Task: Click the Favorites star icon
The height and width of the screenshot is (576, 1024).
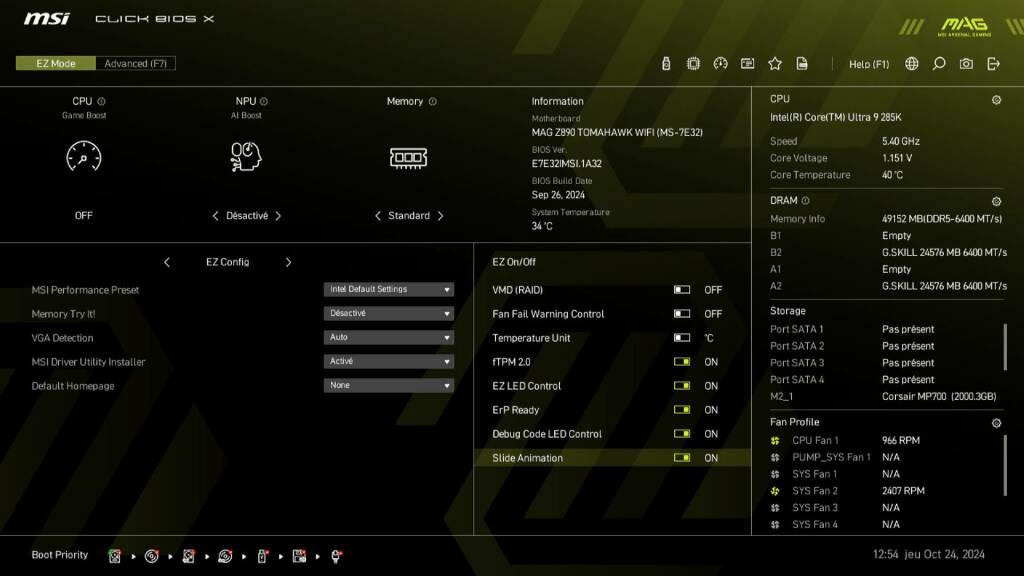Action: tap(775, 63)
